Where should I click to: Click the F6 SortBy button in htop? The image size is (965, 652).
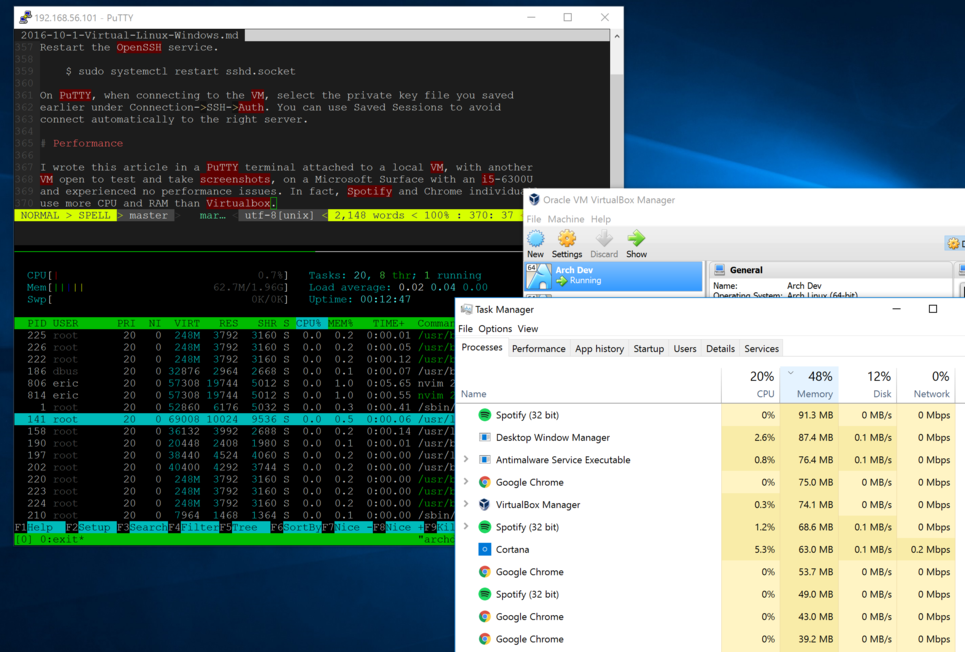(x=295, y=527)
